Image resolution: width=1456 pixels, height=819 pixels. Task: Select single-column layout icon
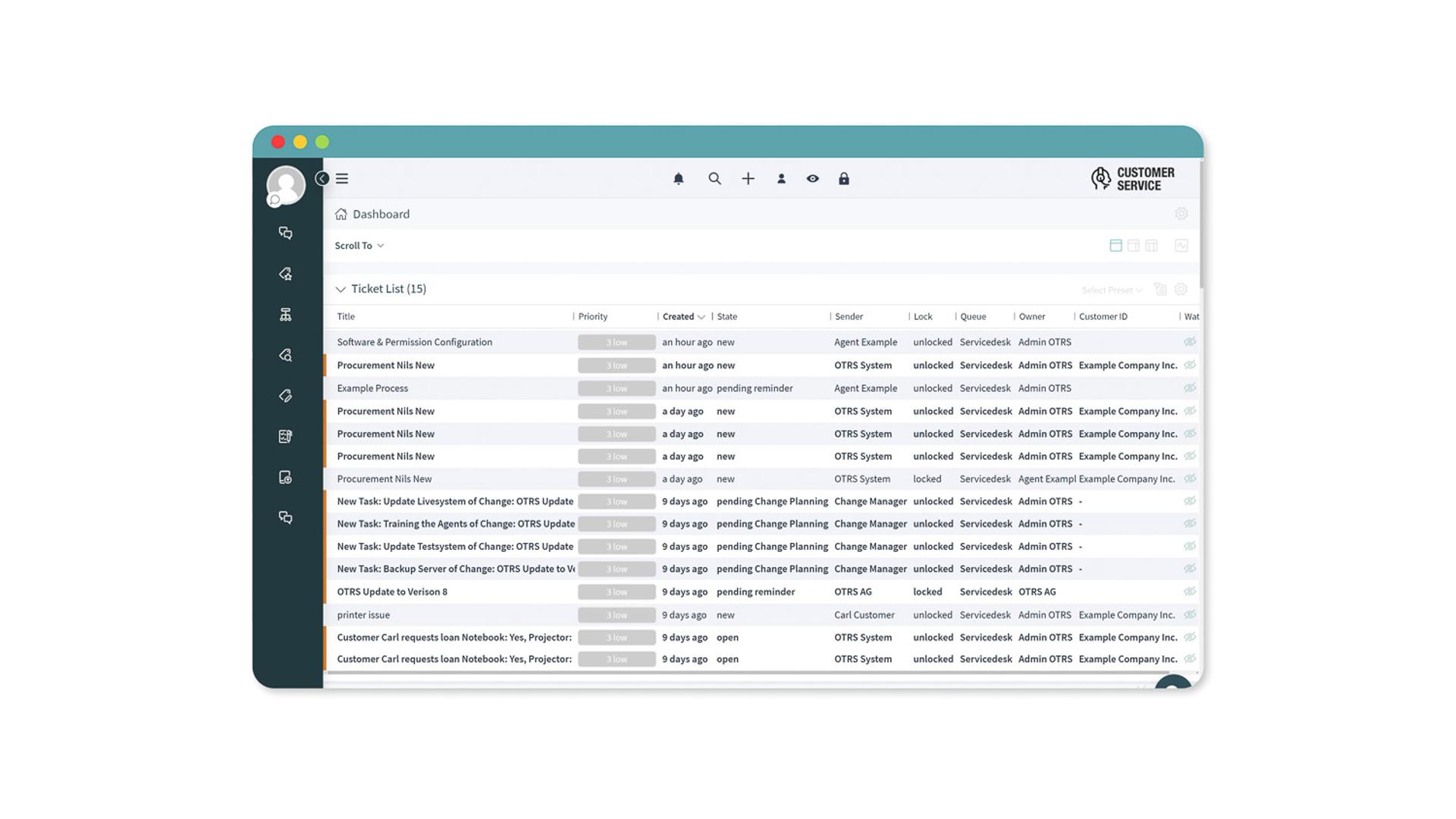(x=1116, y=246)
